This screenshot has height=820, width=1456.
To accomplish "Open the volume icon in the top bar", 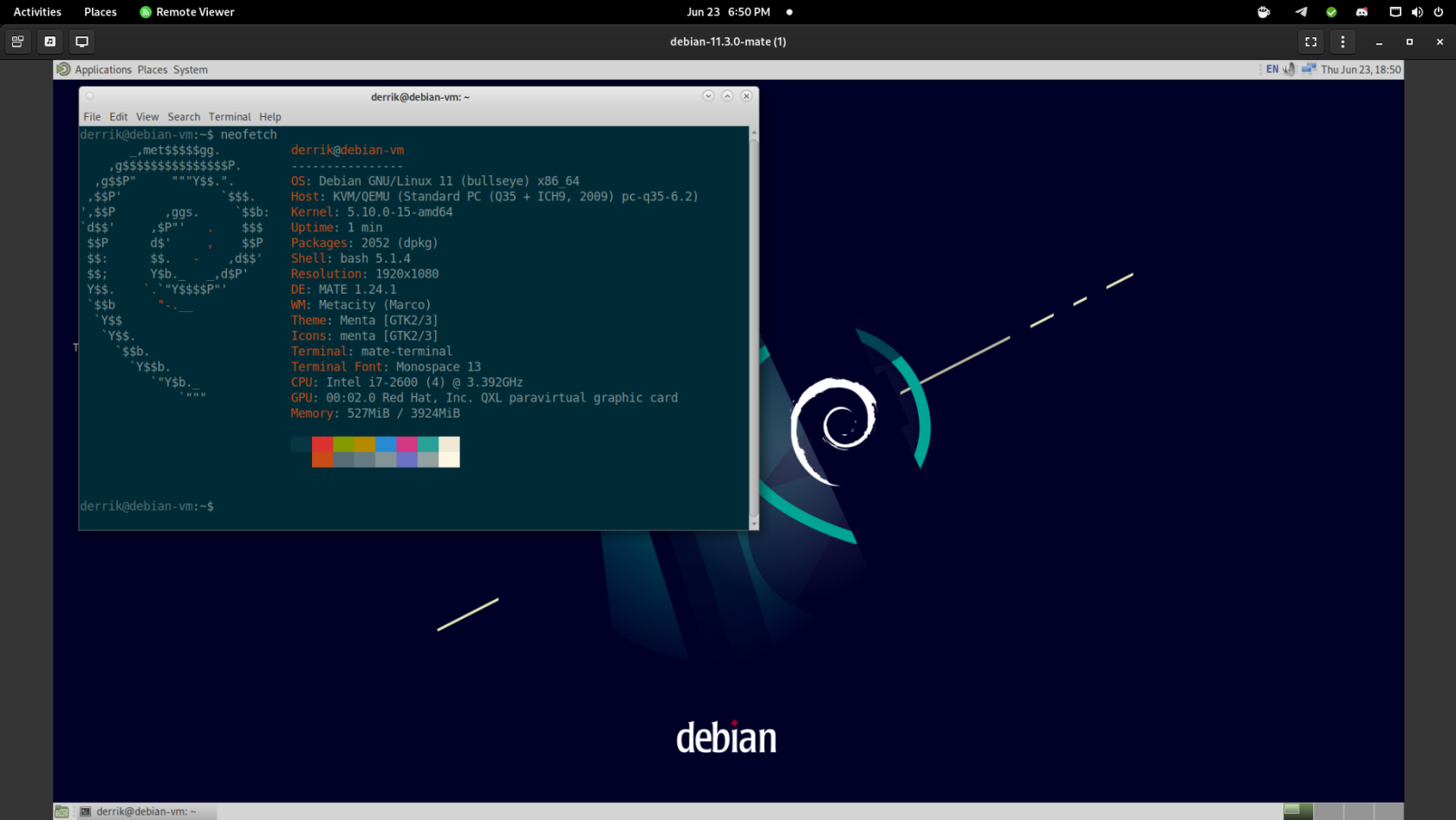I will point(1416,11).
